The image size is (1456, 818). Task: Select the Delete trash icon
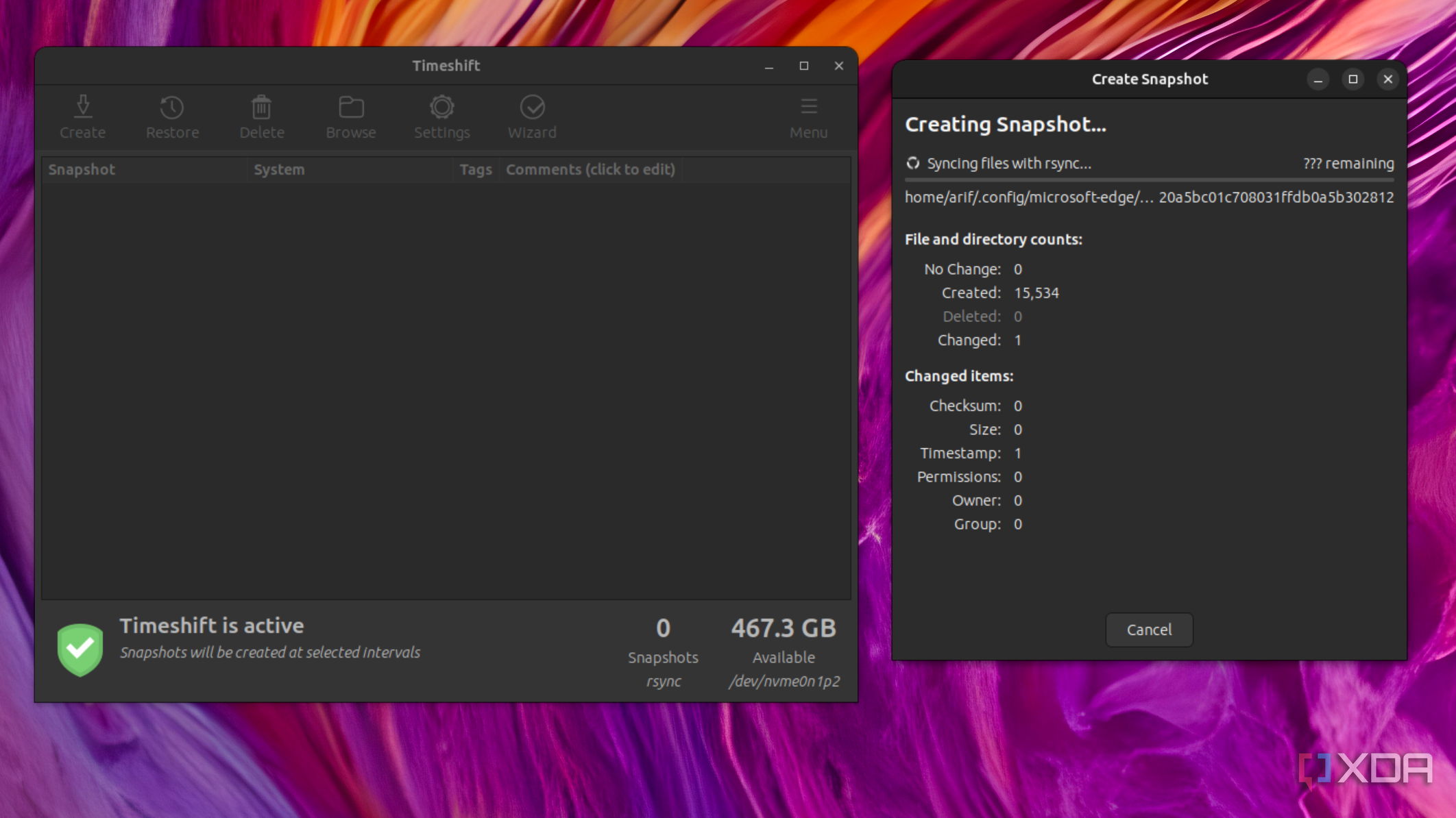(261, 107)
